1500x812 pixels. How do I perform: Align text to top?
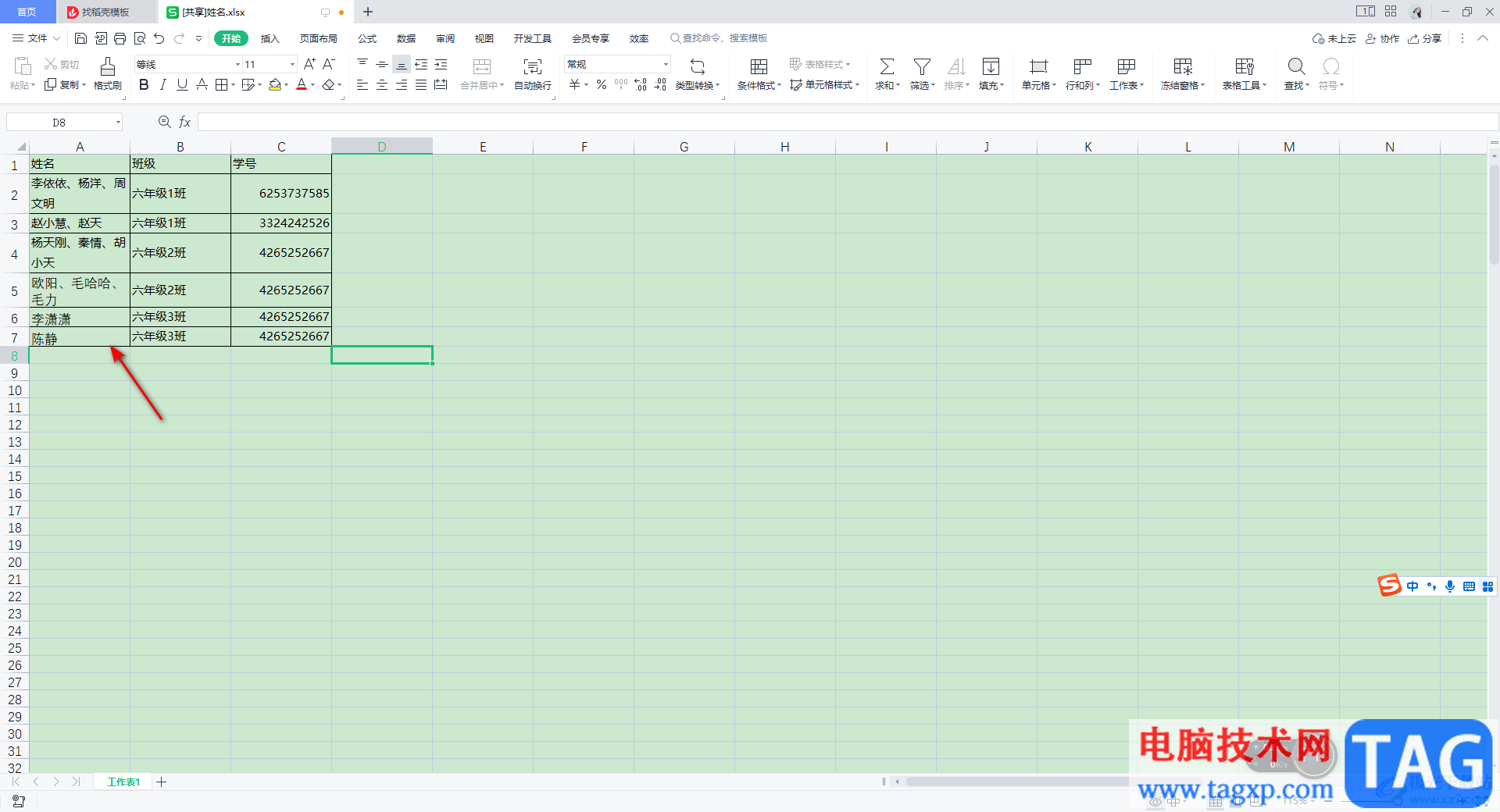[x=362, y=64]
